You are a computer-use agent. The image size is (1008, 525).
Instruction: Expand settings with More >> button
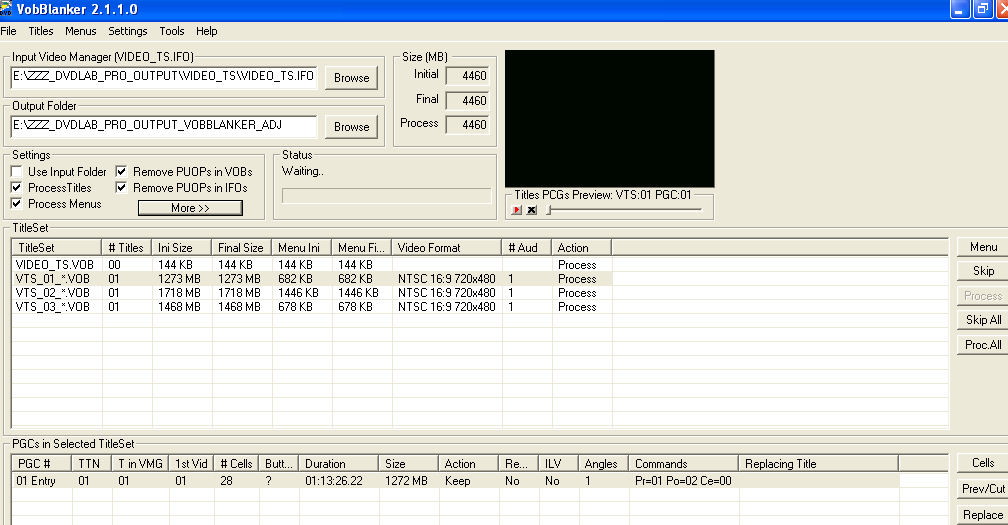point(190,208)
